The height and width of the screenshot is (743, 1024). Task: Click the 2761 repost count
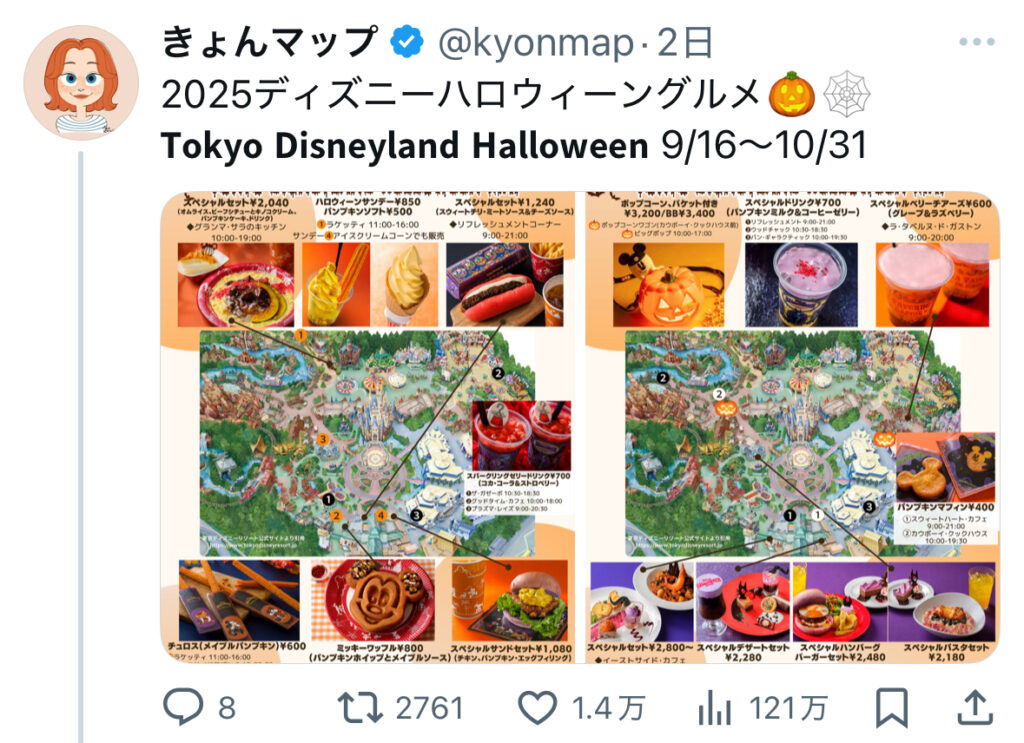[x=430, y=708]
